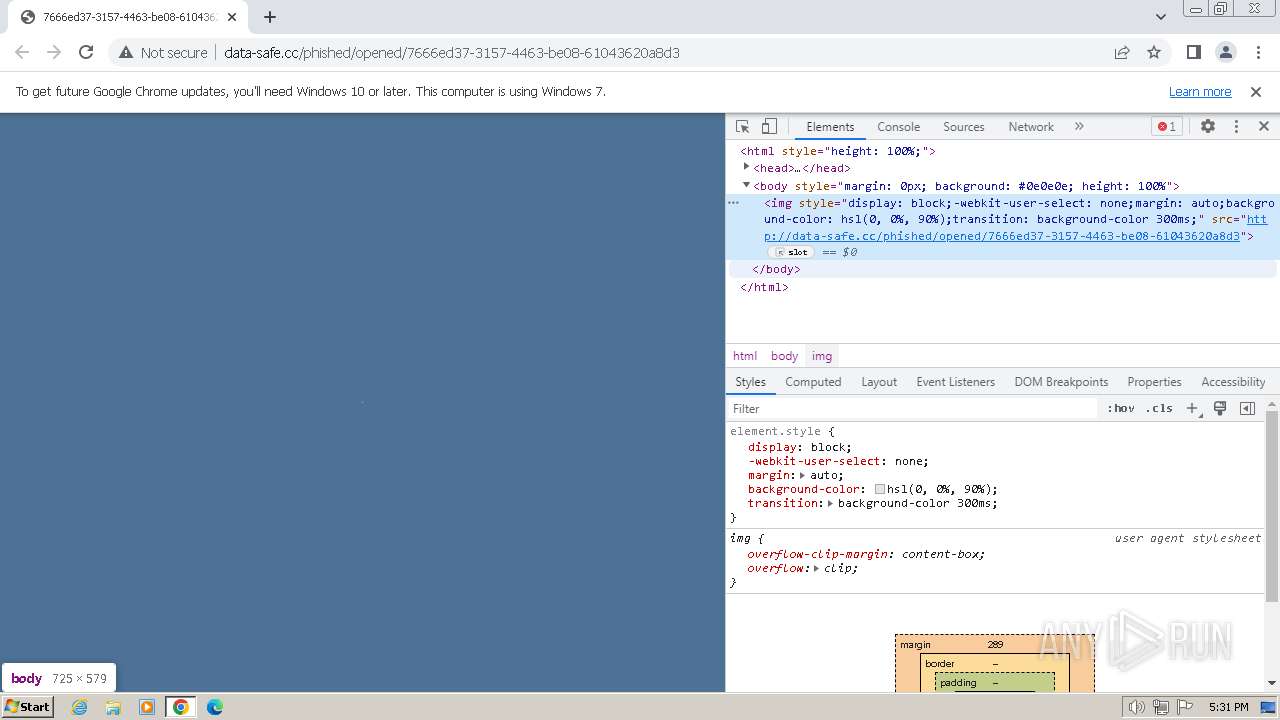This screenshot has width=1280, height=720.
Task: Open the background-color swatch picker
Action: click(x=880, y=490)
